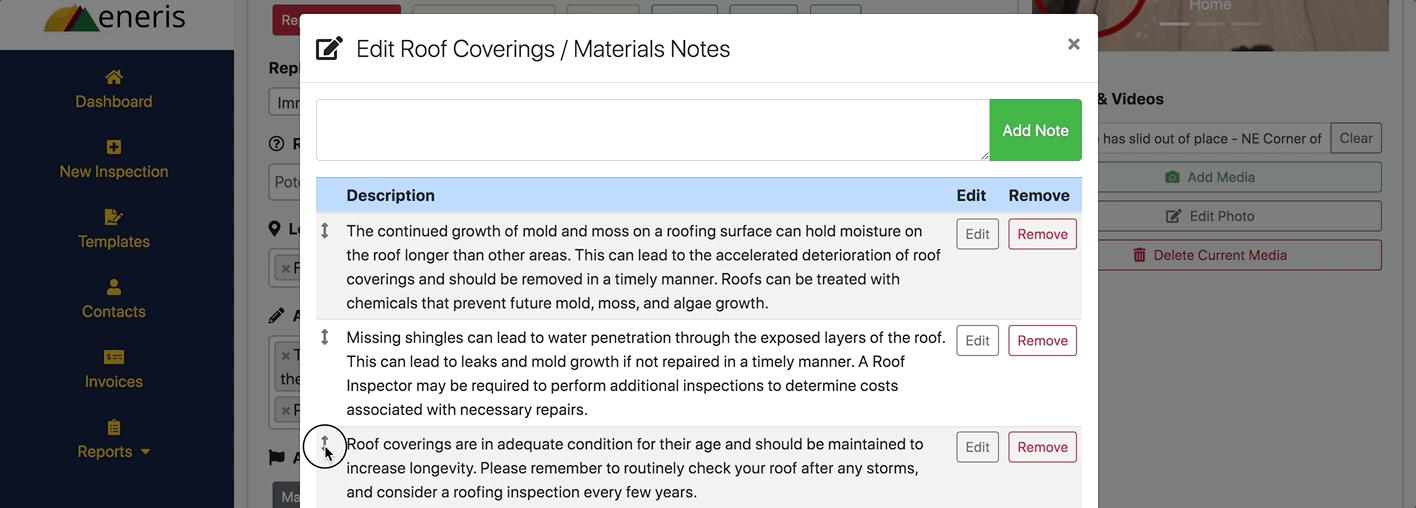This screenshot has height=508, width=1416.
Task: Edit the roof coverings adequate condition note
Action: coord(977,447)
